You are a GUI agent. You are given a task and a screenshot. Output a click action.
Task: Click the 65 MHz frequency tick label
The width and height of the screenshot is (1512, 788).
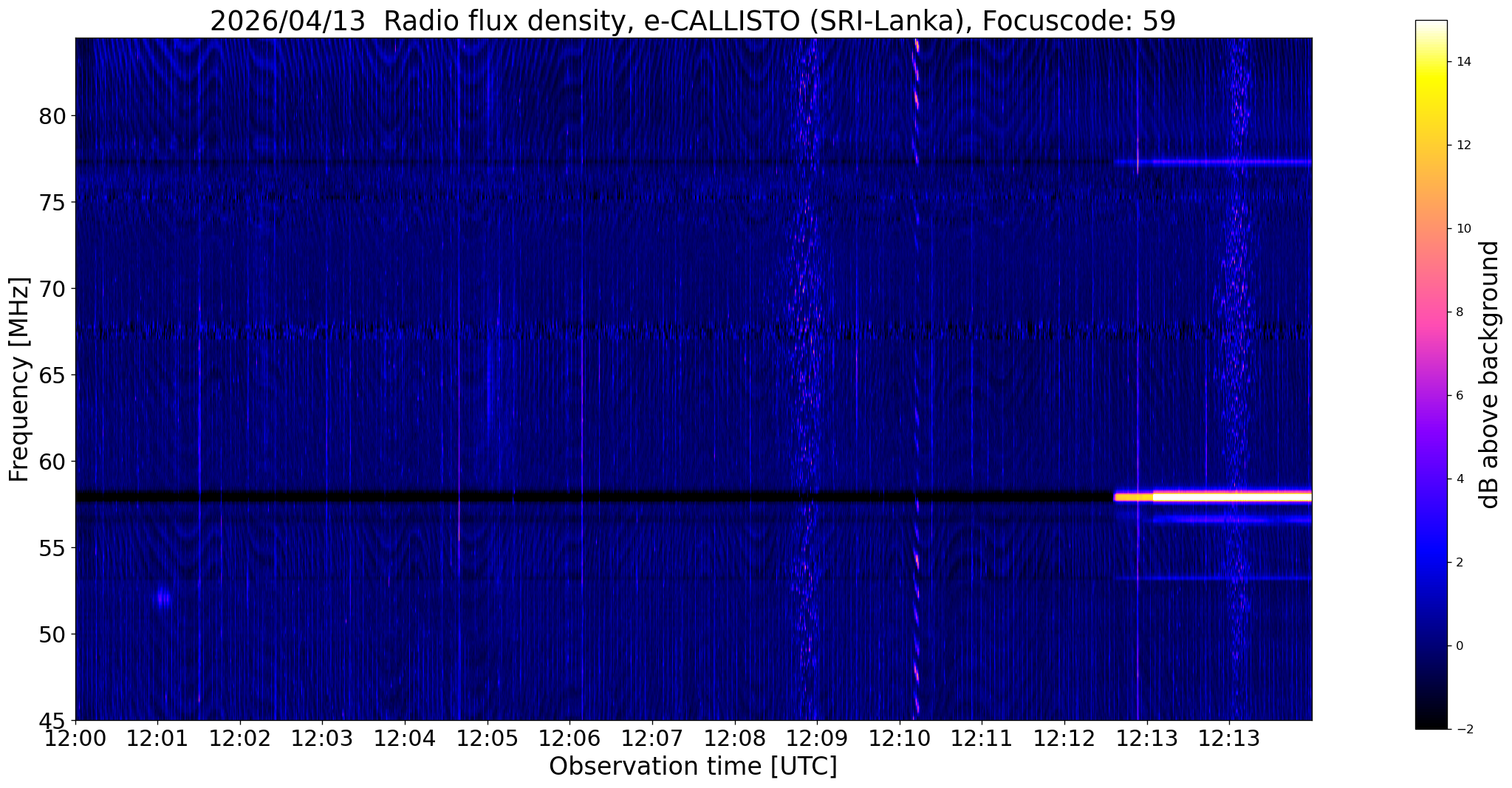click(52, 375)
